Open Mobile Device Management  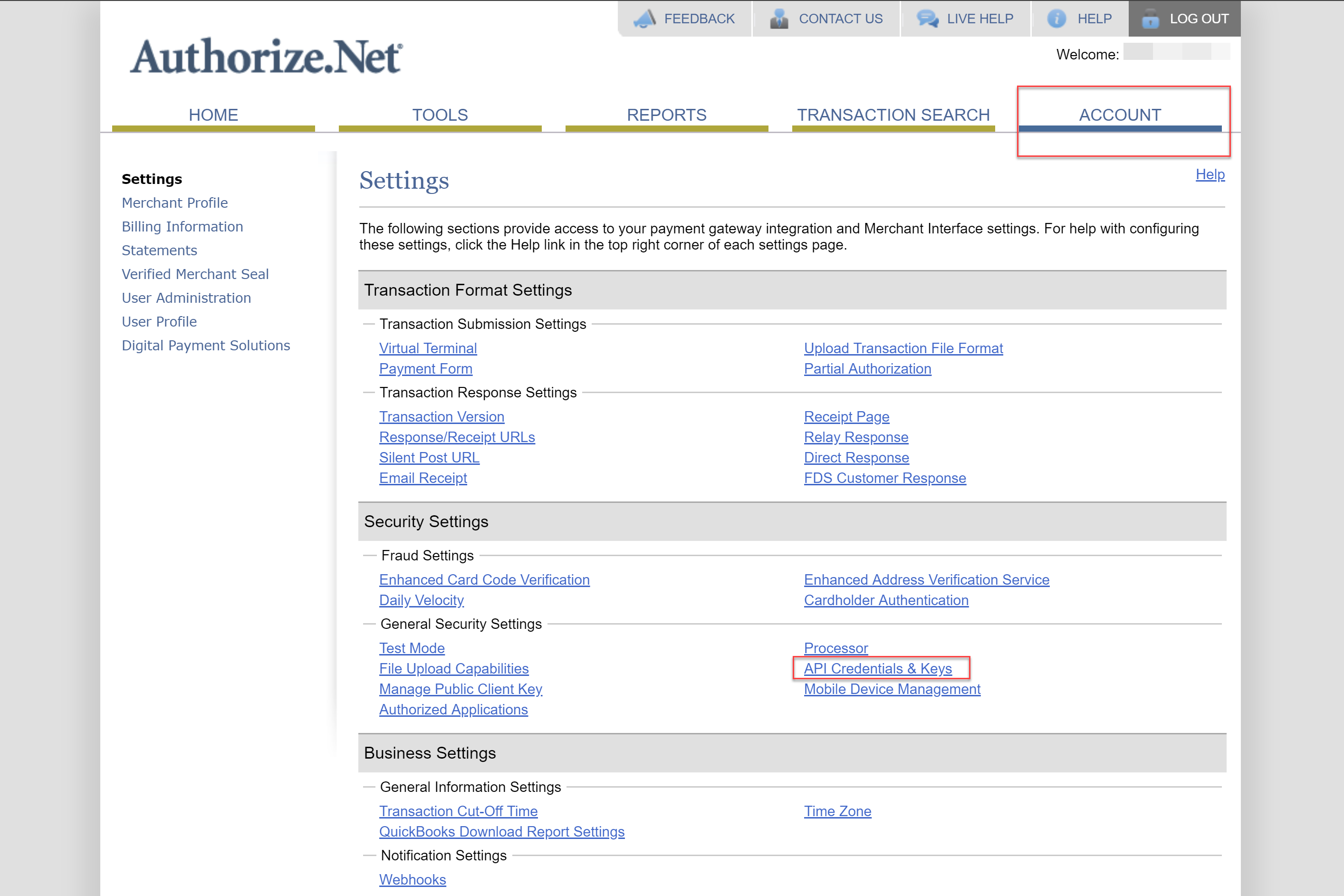[x=892, y=689]
